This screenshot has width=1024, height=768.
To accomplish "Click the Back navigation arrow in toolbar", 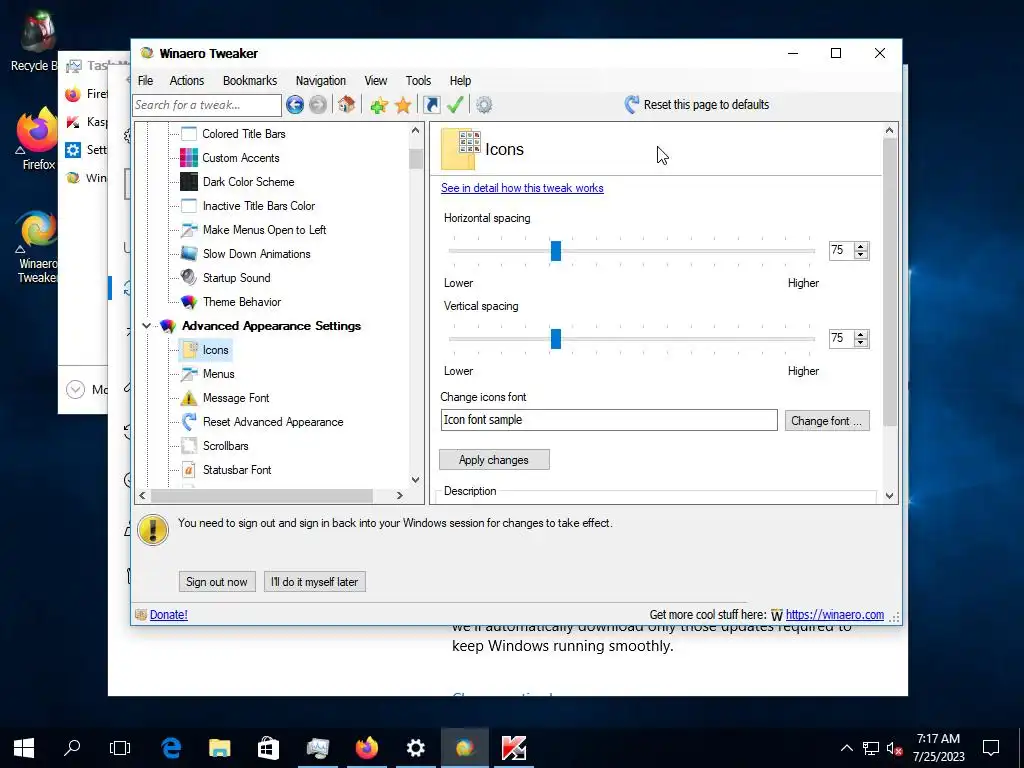I will (295, 104).
